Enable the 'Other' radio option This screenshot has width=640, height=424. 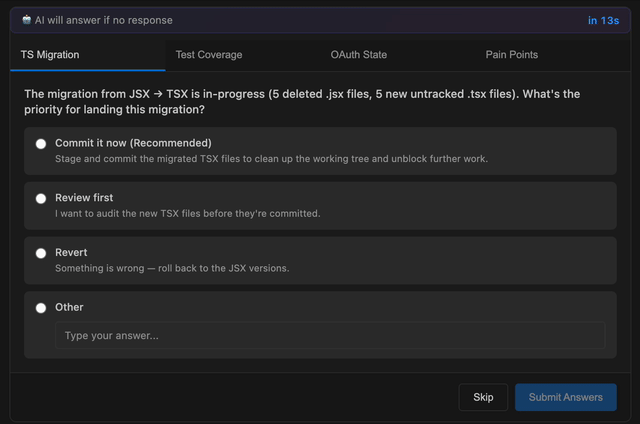[41, 308]
